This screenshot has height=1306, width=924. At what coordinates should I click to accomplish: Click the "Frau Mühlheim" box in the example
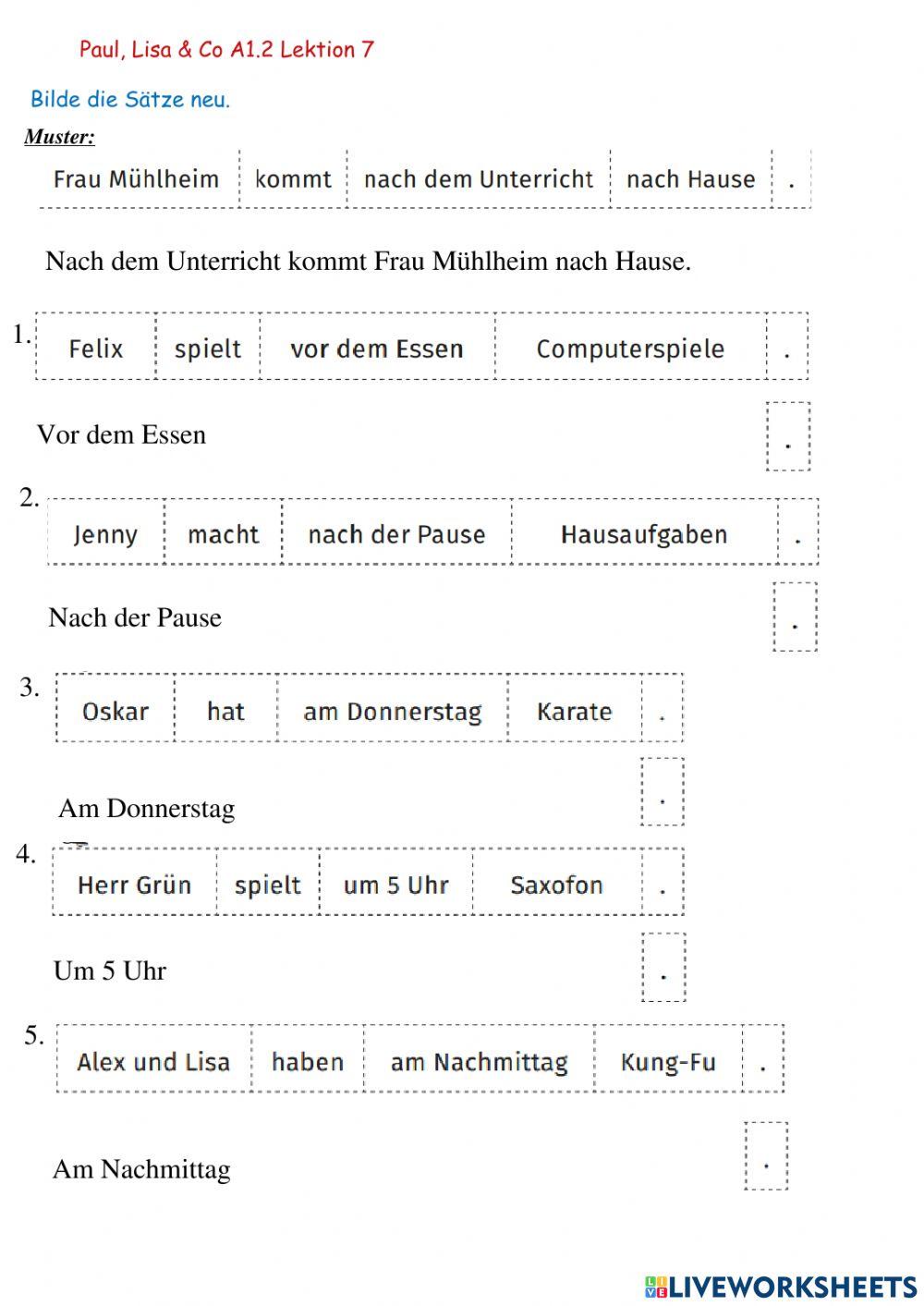137,178
